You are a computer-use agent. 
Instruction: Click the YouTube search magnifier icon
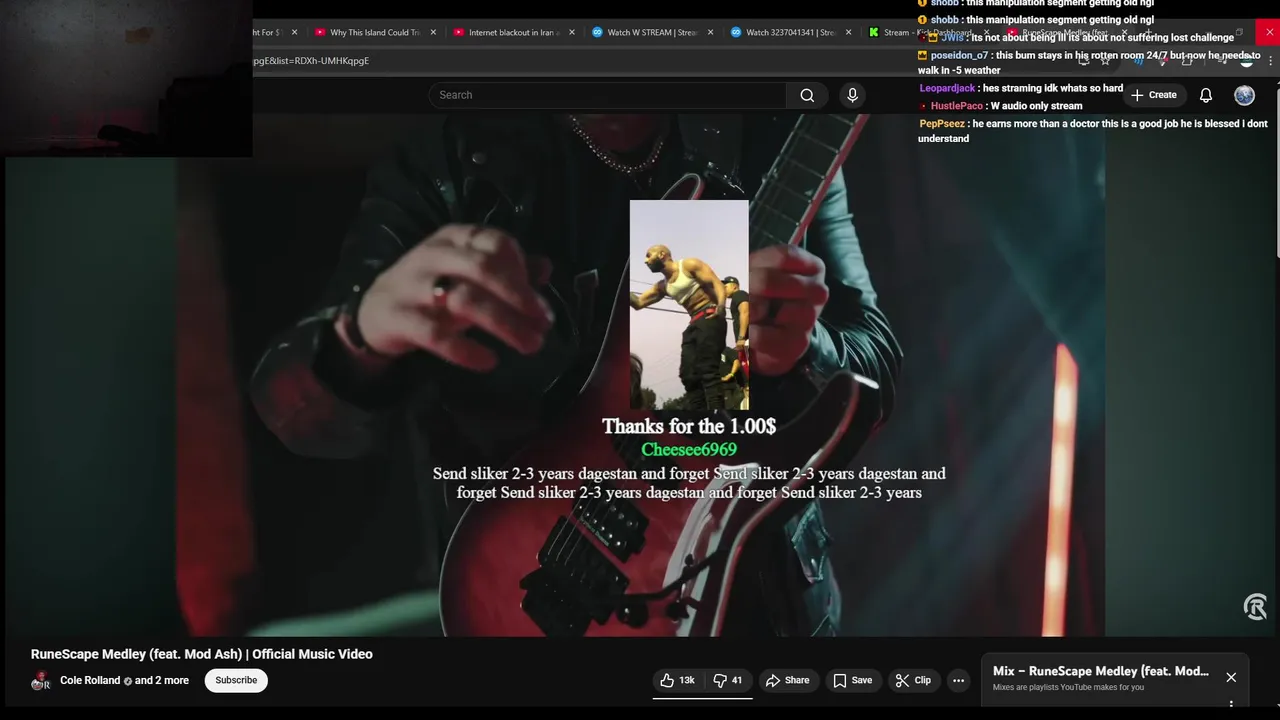[x=807, y=95]
